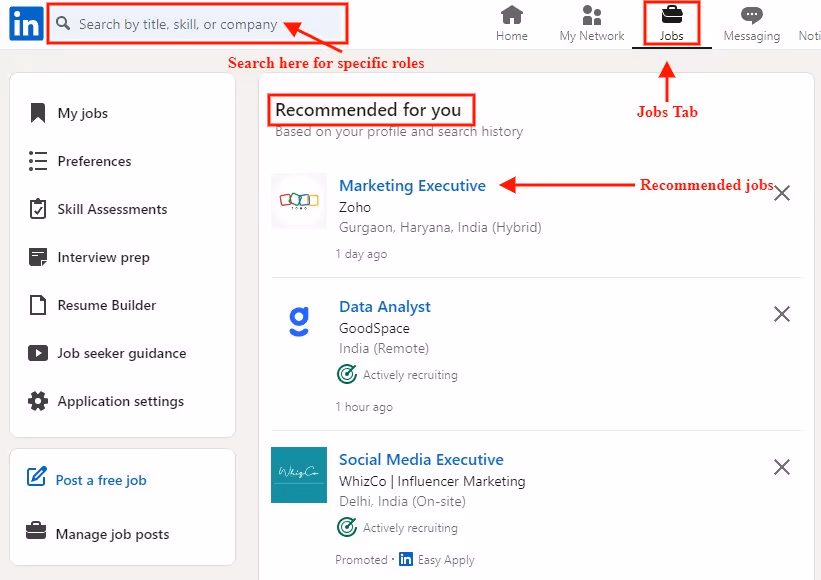
Task: Select the Resume Builder document icon
Action: coord(39,304)
